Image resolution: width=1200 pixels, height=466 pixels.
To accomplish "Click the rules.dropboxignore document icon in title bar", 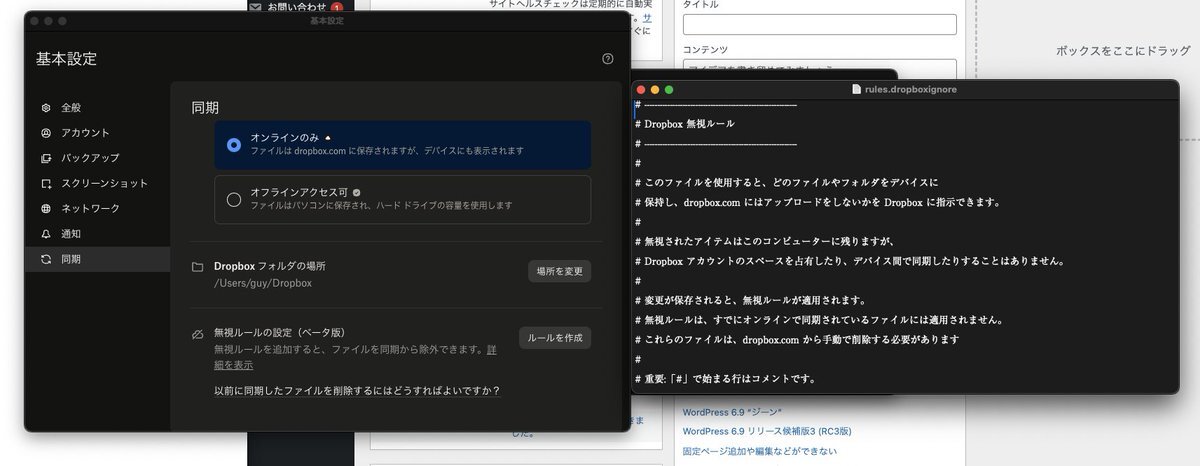I will (856, 89).
